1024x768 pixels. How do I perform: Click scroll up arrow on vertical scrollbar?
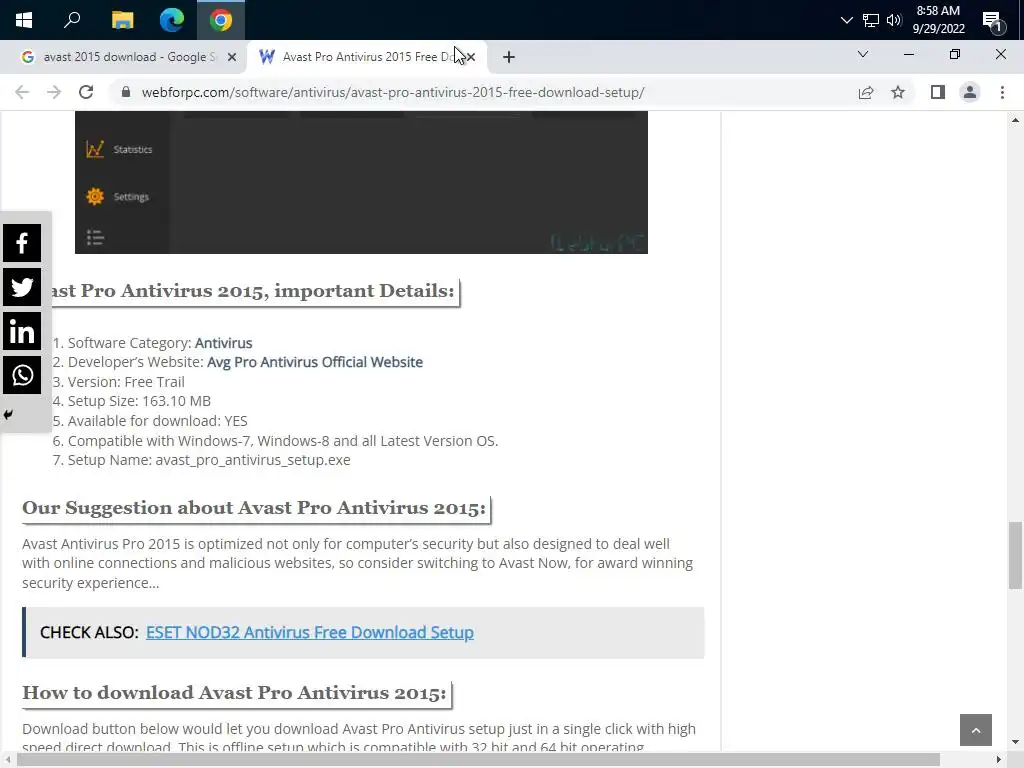[x=1015, y=120]
